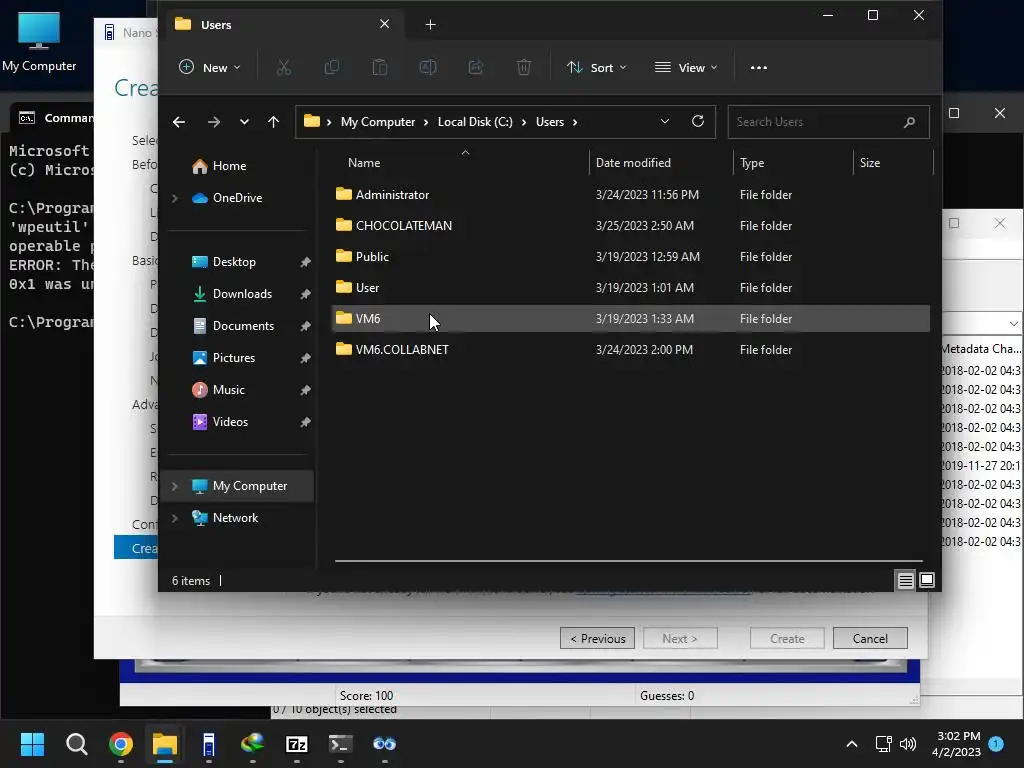Viewport: 1024px width, 768px height.
Task: Open address bar history dropdown
Action: click(x=665, y=121)
